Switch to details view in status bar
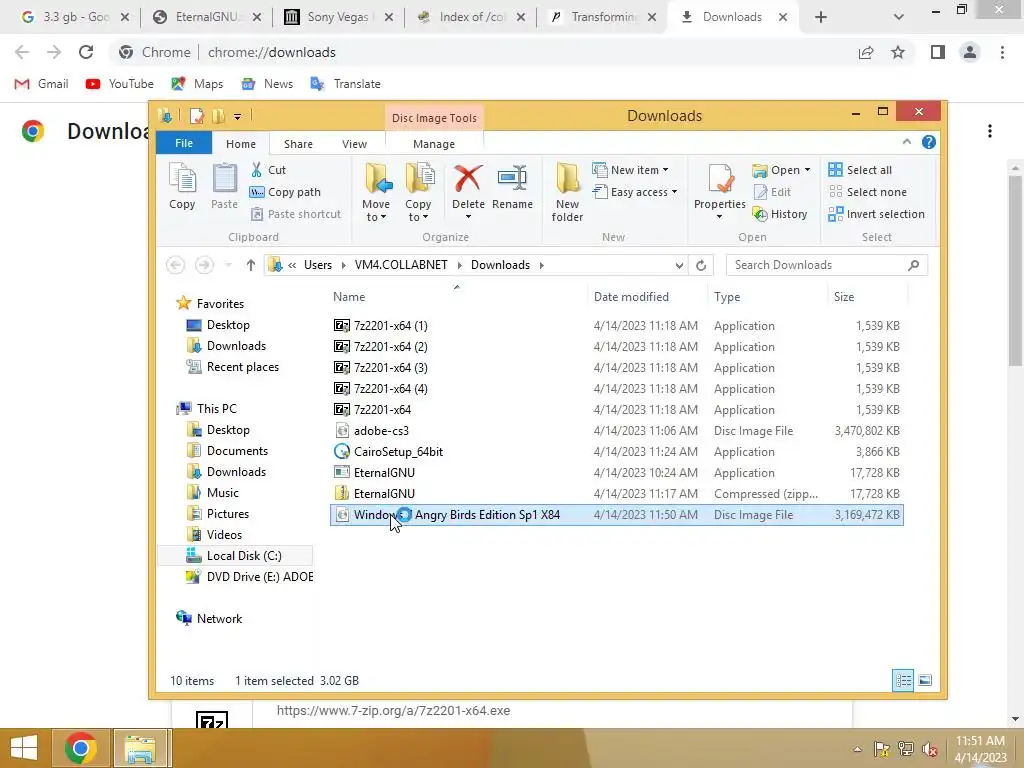The width and height of the screenshot is (1024, 768). coord(903,680)
